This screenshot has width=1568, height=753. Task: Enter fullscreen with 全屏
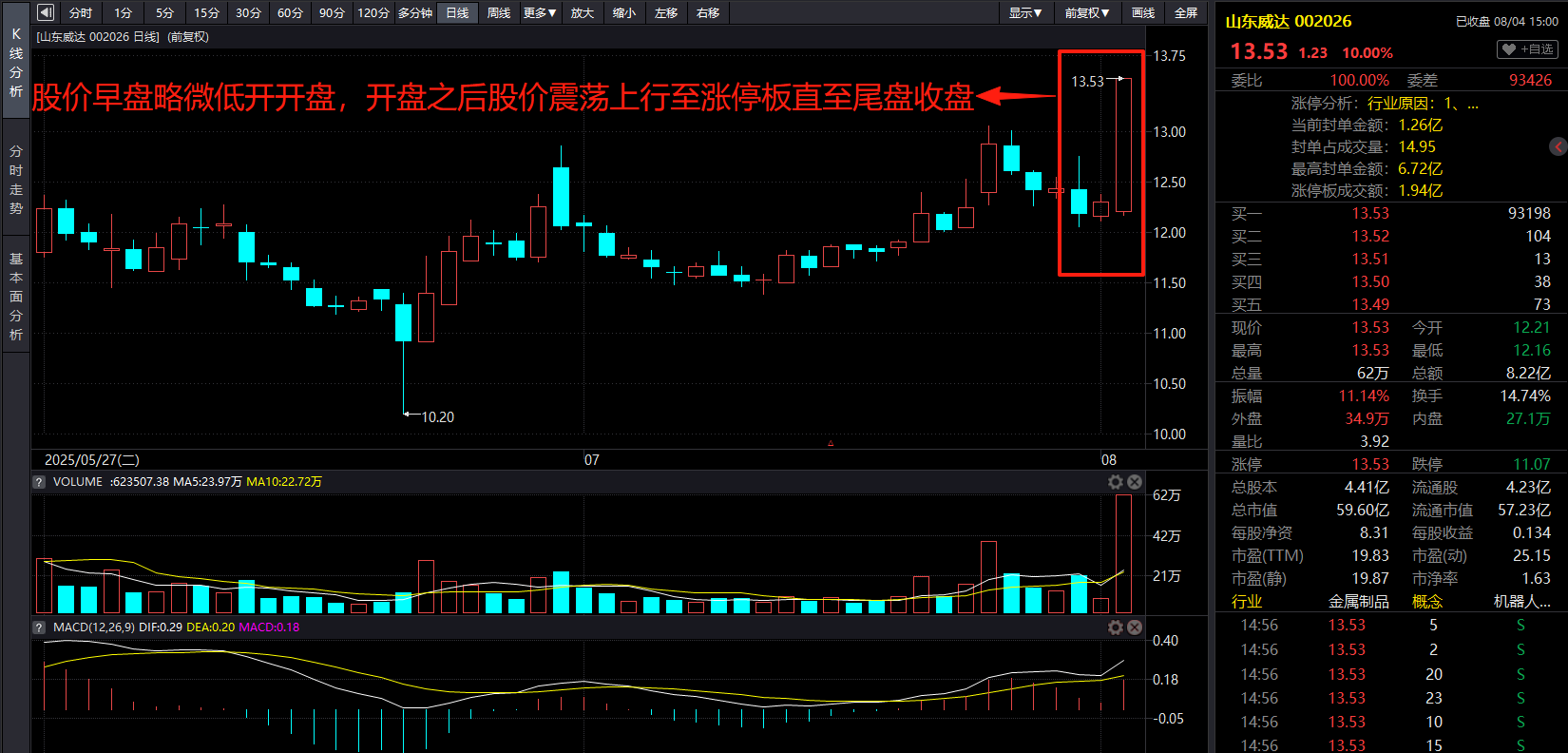1186,12
